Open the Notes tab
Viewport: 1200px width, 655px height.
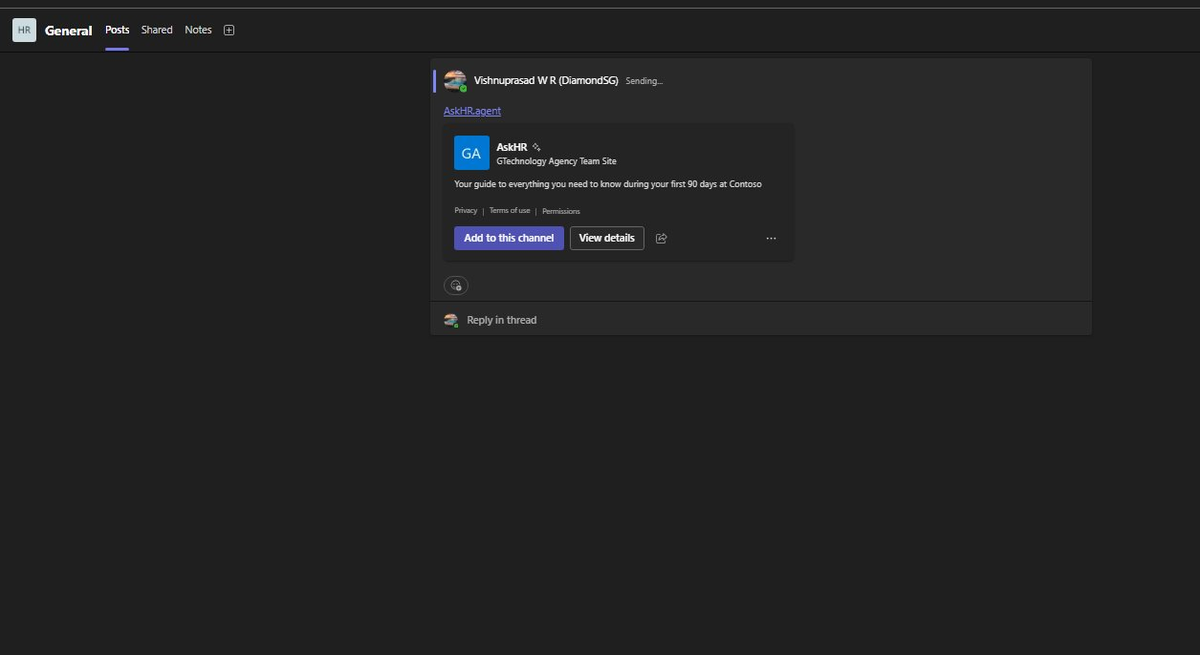(198, 29)
